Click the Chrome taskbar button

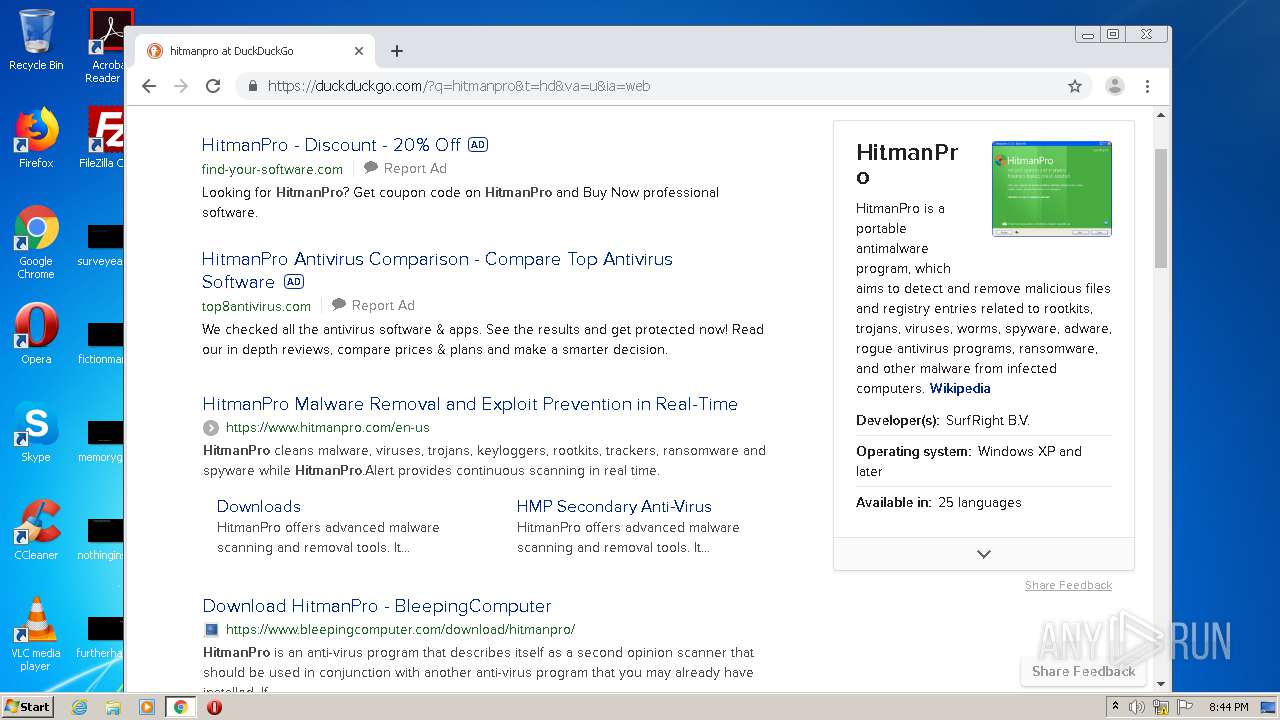(181, 707)
